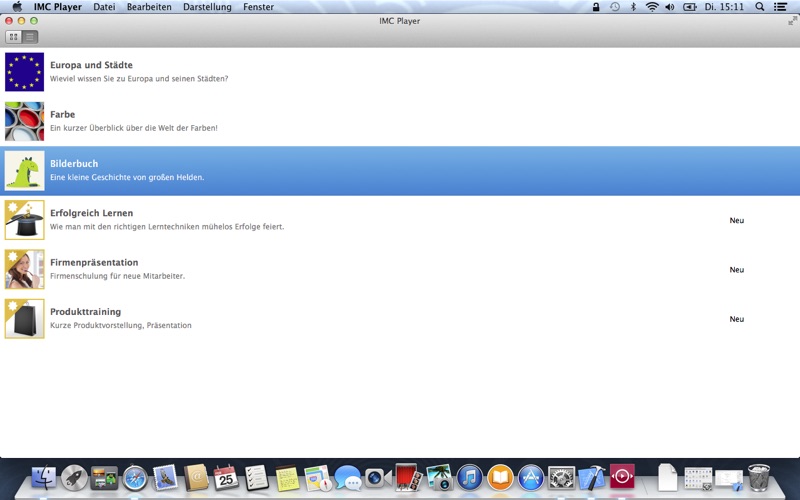Screen dimensions: 800x500
Task: Click 'Eine kleine Geschichte von großen Helden' text
Action: pos(127,178)
